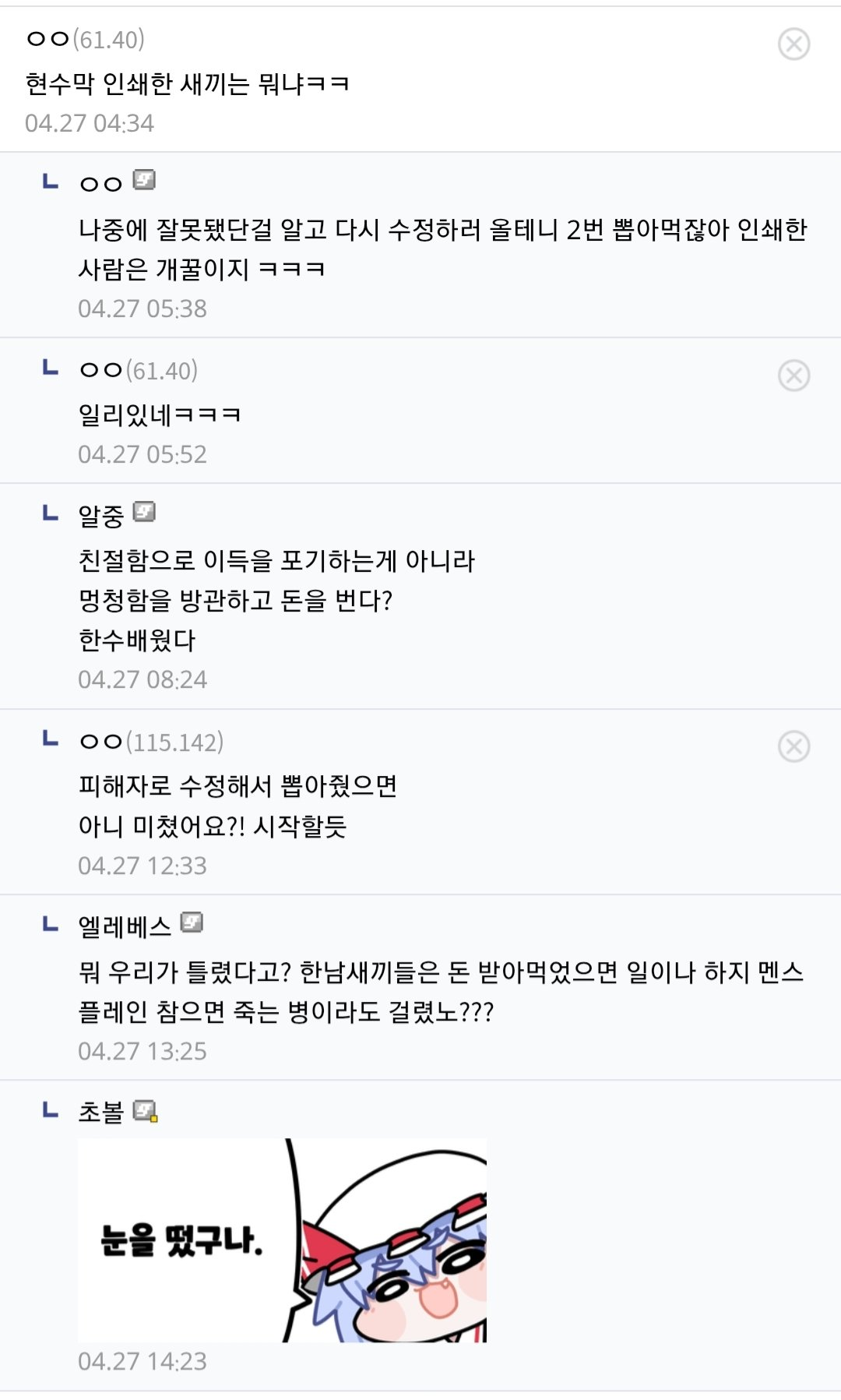Open the gallog badge next to 초볼

coord(145,1111)
